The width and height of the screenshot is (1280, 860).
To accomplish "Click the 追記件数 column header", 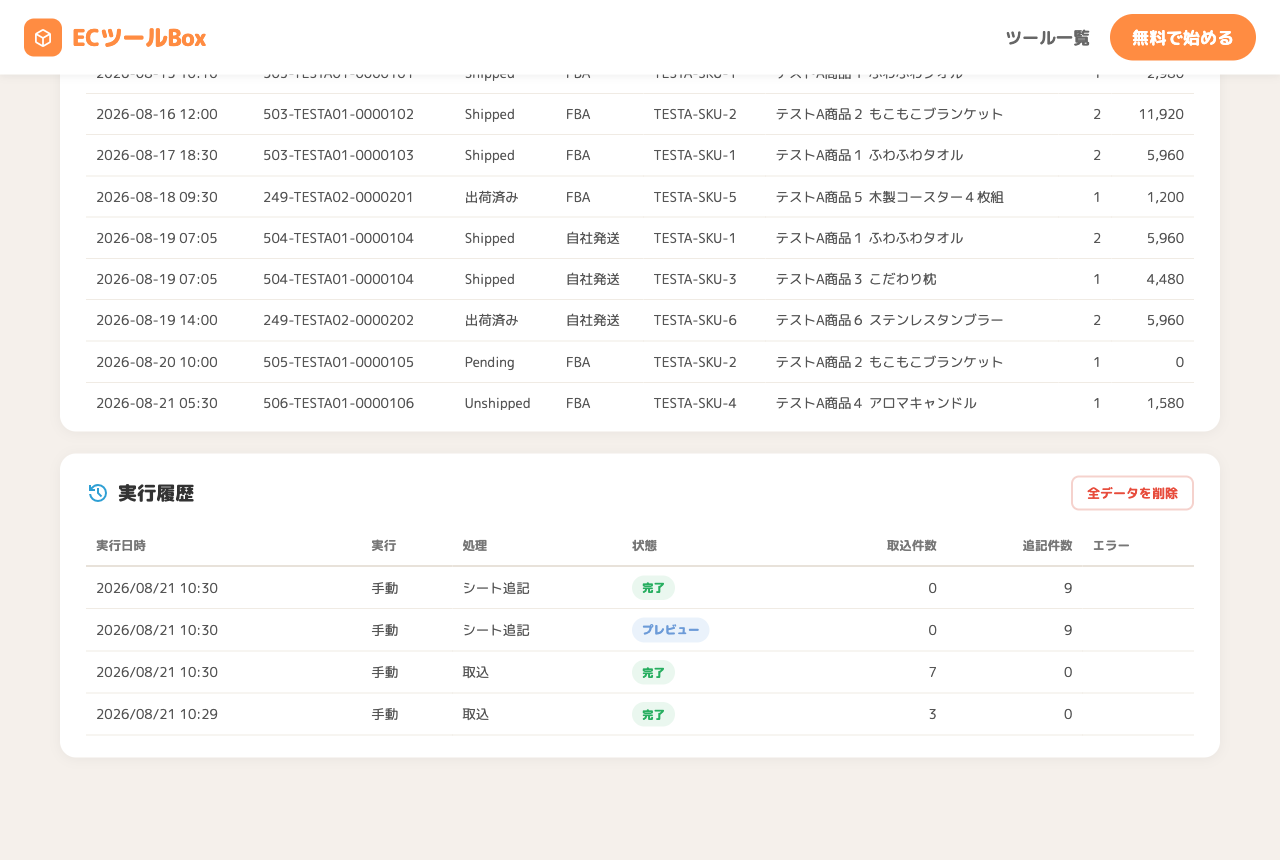I will [1047, 546].
